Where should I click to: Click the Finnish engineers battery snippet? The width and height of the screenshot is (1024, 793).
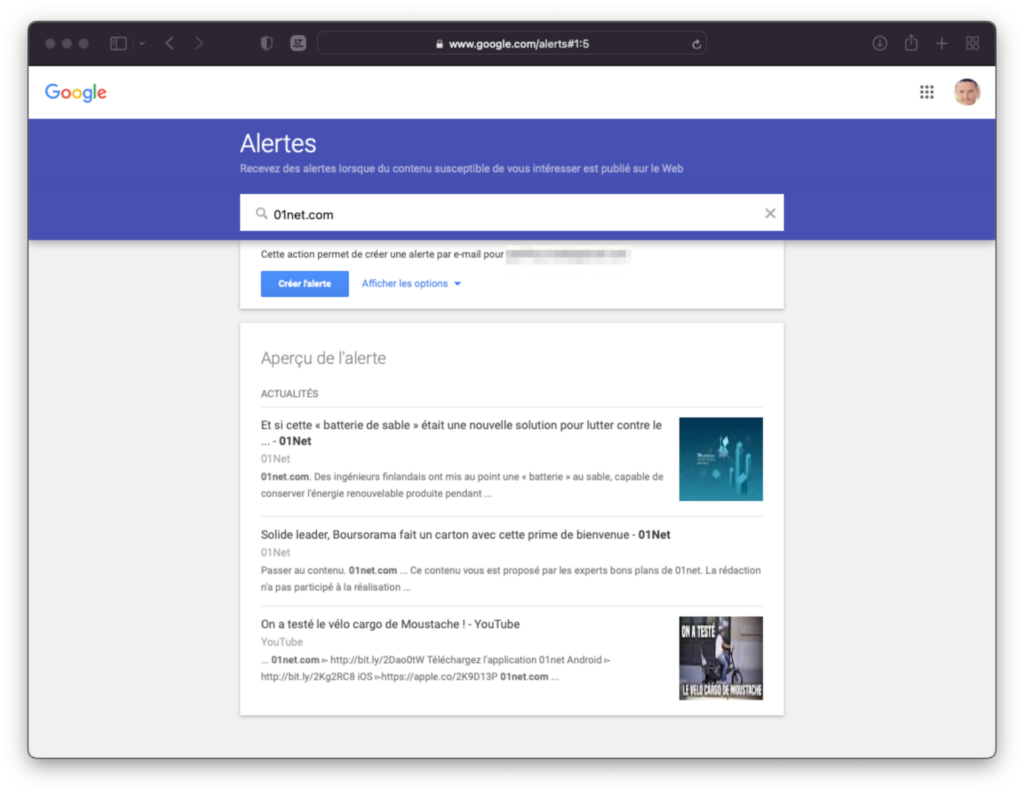coord(462,485)
